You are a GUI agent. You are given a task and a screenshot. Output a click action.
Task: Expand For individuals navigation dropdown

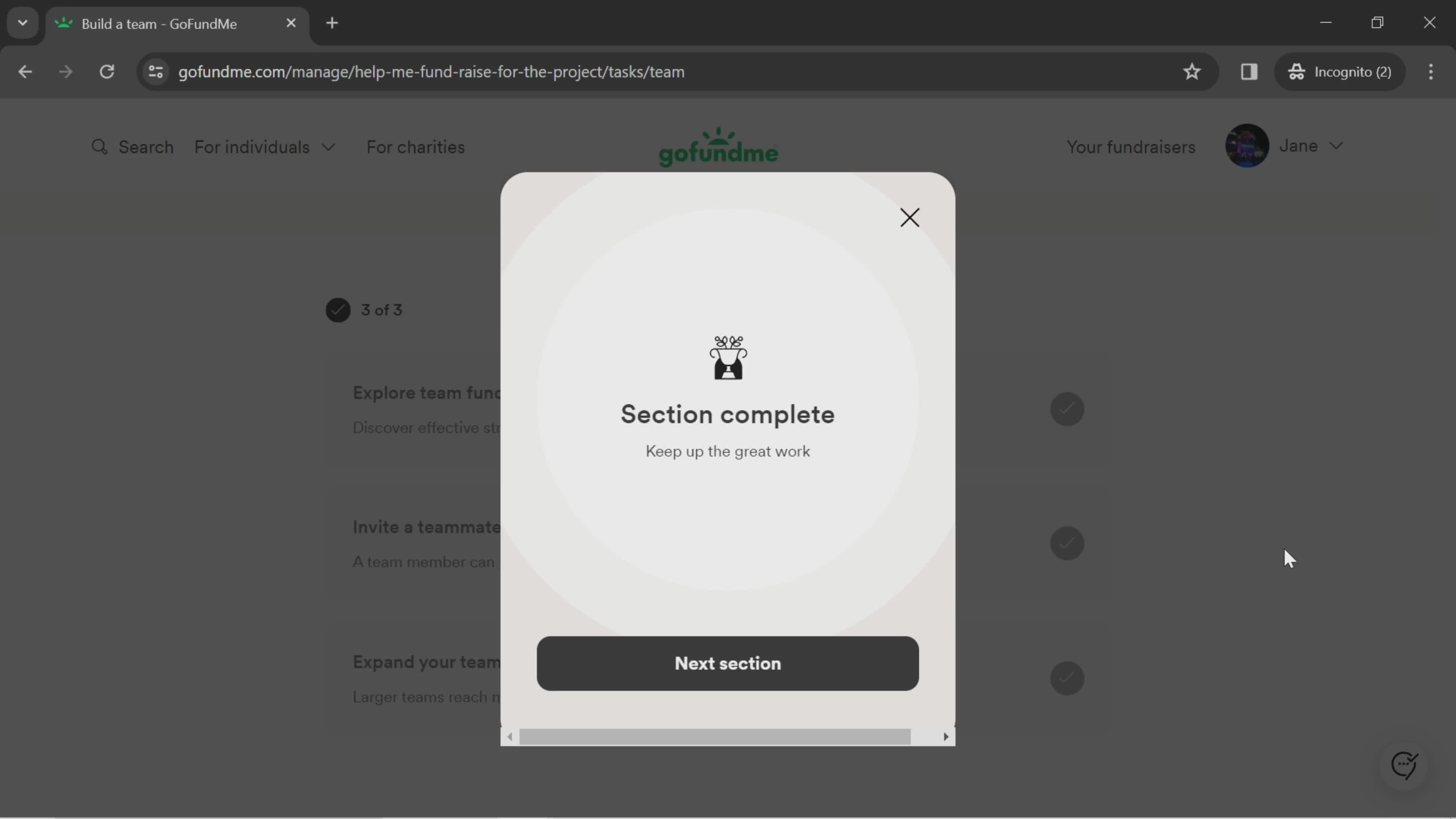(265, 147)
